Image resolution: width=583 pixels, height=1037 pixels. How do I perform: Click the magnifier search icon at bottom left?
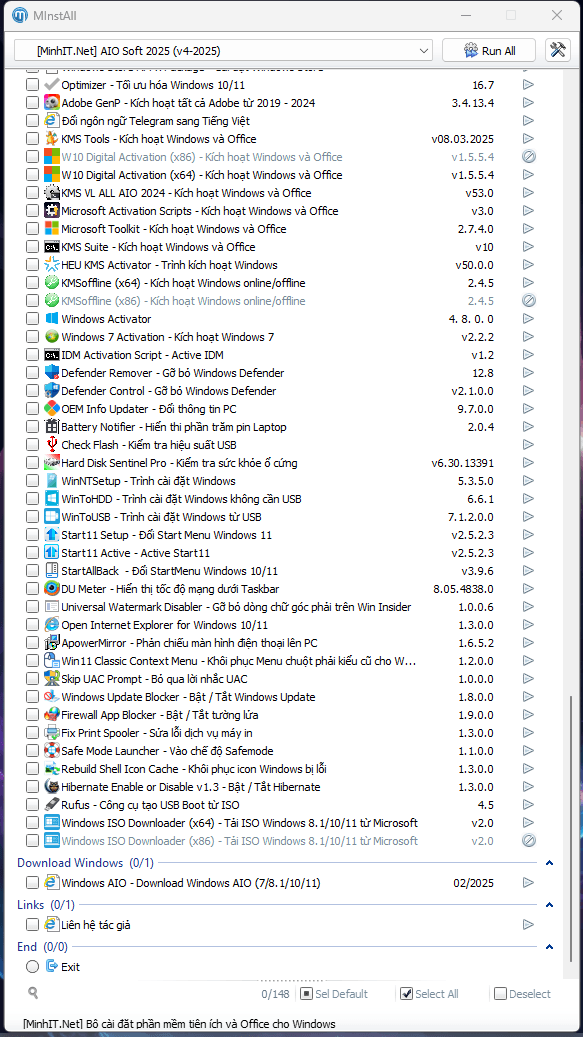coord(33,992)
